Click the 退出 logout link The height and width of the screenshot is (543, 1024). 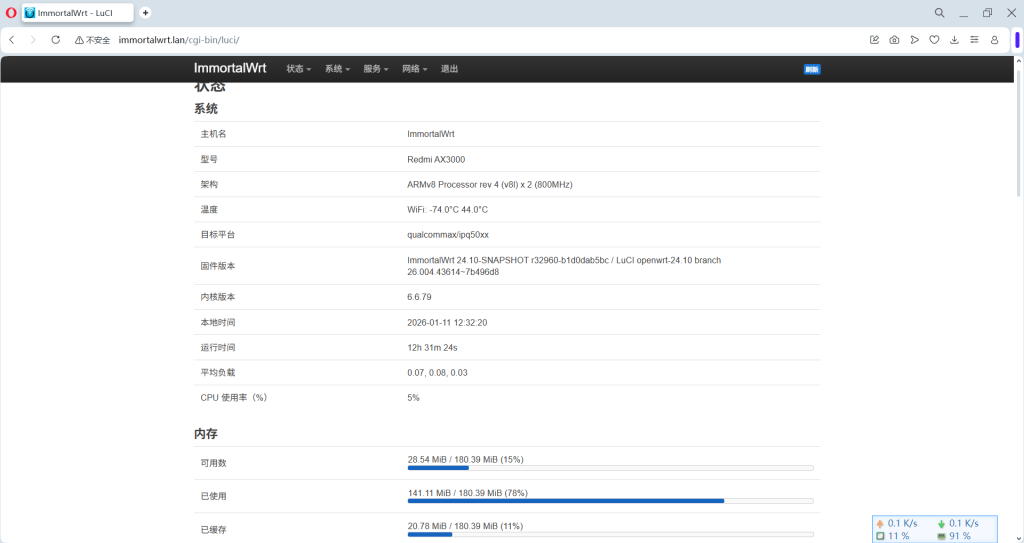[x=449, y=69]
